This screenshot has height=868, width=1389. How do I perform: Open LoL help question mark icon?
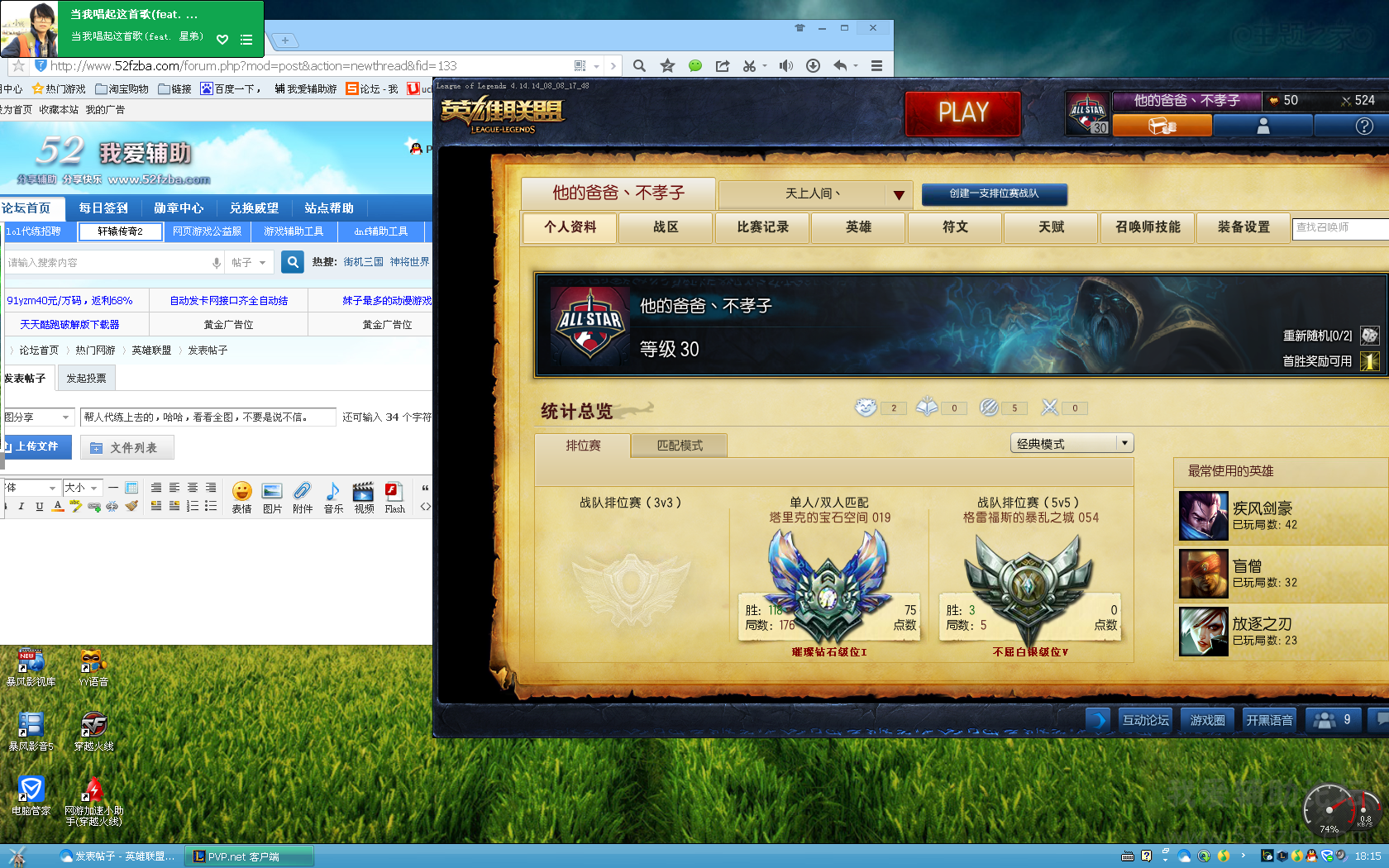click(1364, 126)
